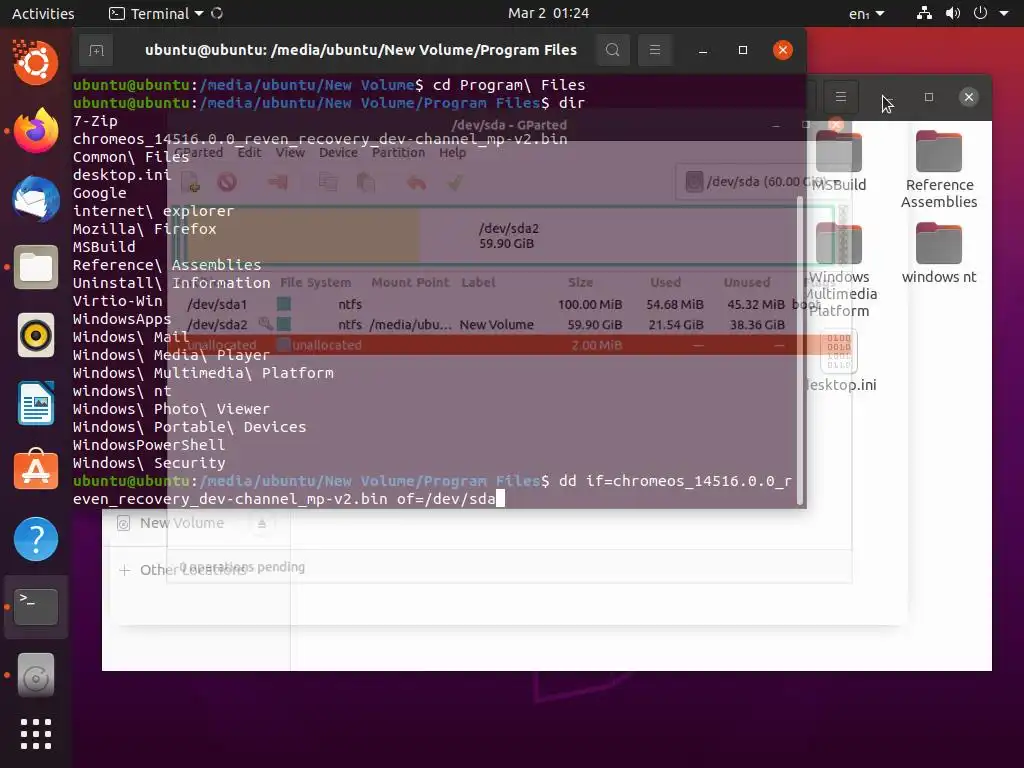Open the windows nt folder in Files
The image size is (1024, 768).
tap(939, 253)
